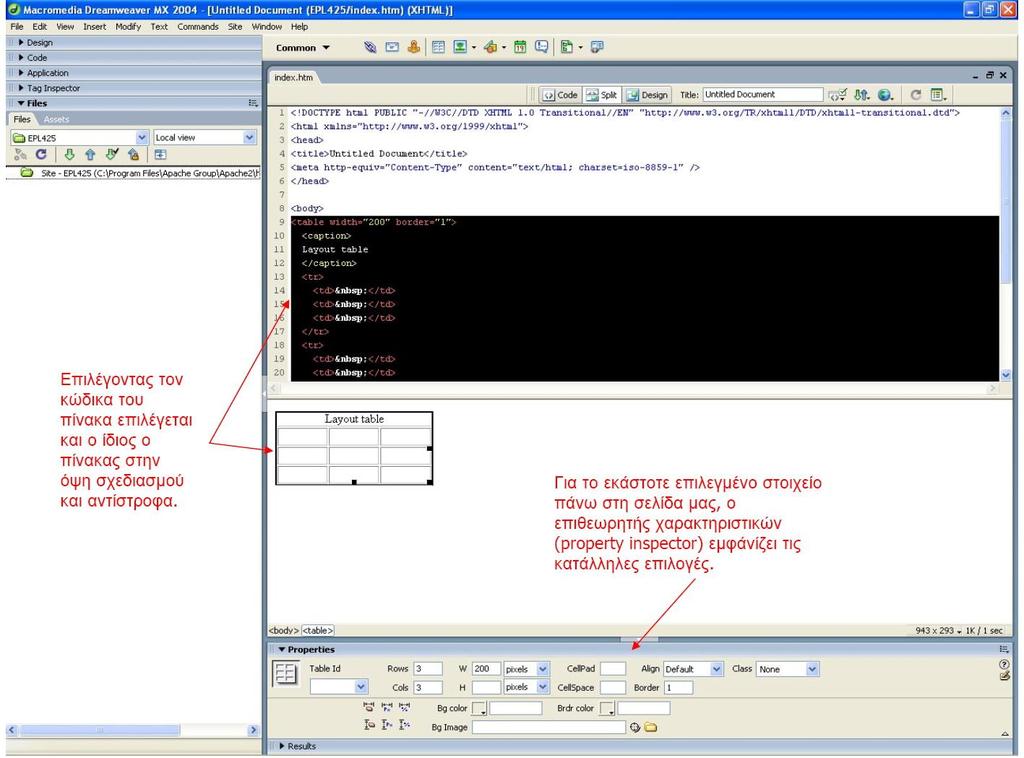Screen dimensions: 1024x758
Task: Click the Point to File target icon
Action: [x=635, y=727]
